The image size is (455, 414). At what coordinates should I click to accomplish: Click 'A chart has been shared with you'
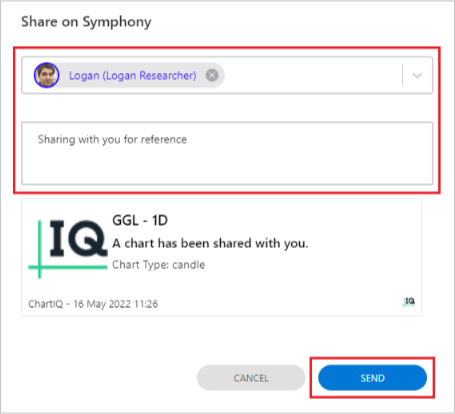tap(210, 243)
